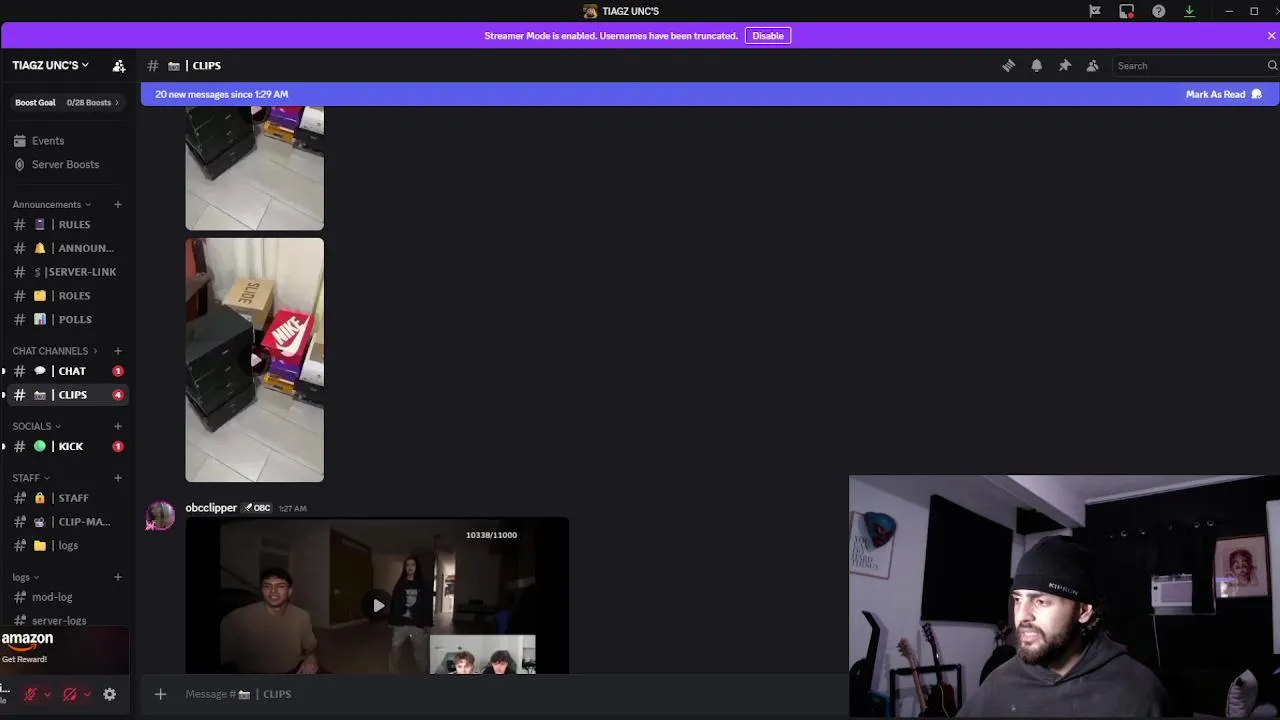Viewport: 1280px width, 720px height.
Task: Open the CLIP-MA... channel
Action: 67,522
